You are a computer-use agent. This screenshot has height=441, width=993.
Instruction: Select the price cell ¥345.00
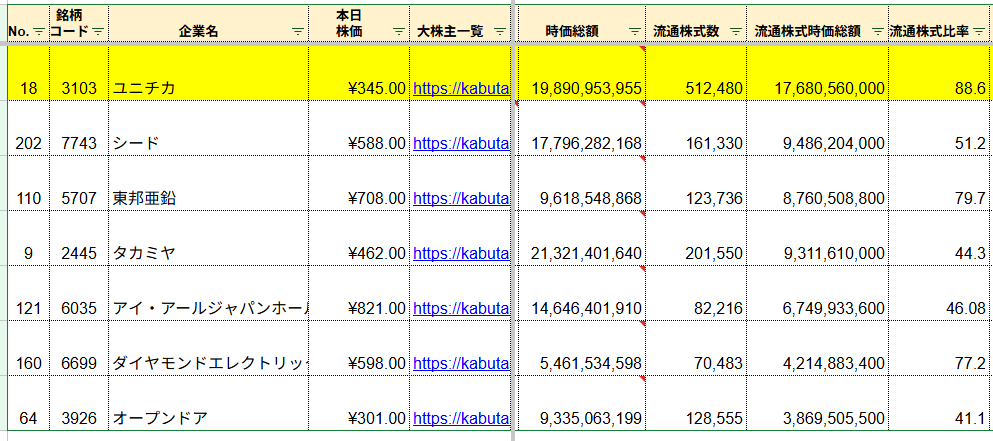[359, 74]
